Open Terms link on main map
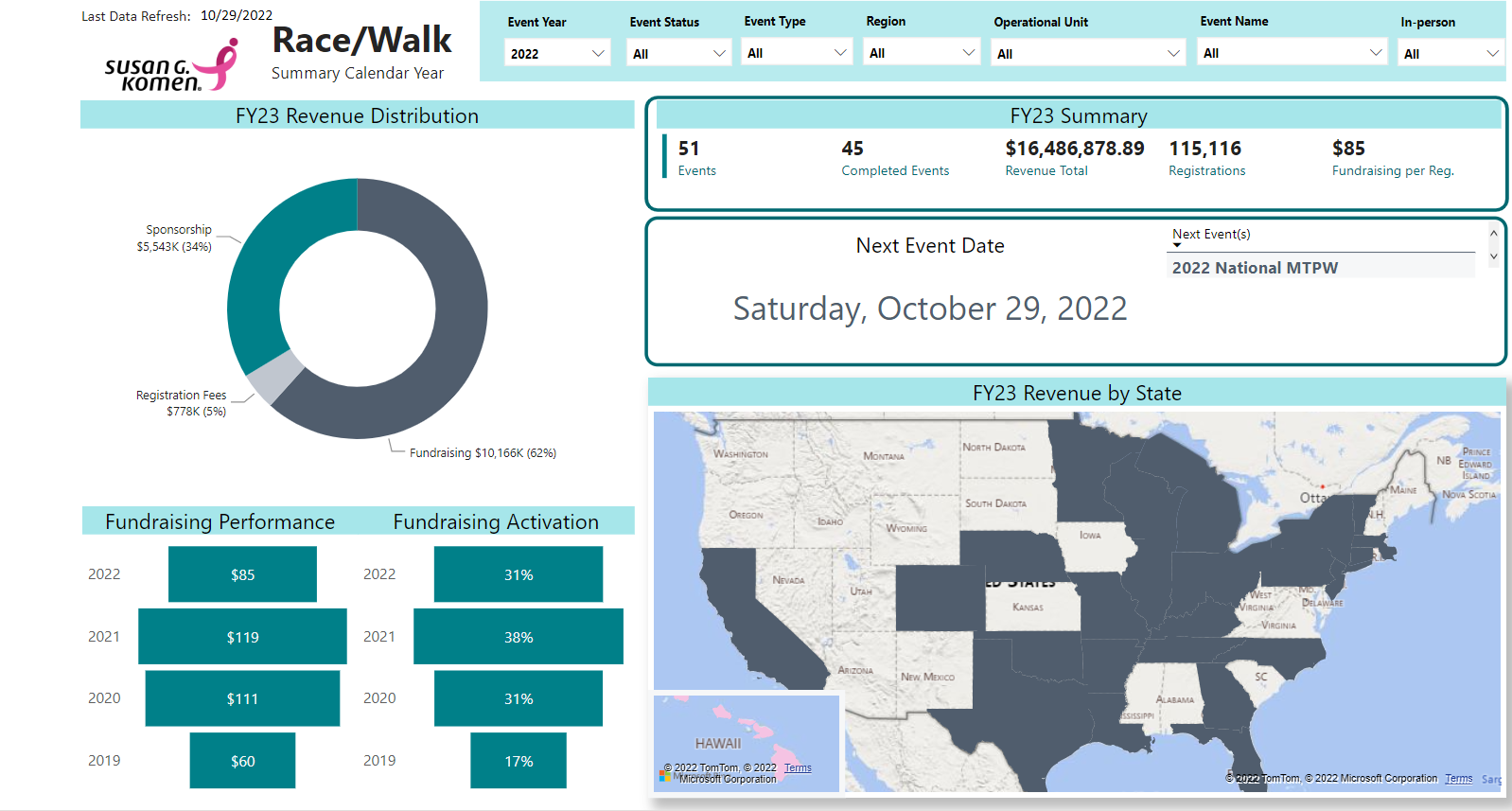The height and width of the screenshot is (811, 1512). 1458,779
